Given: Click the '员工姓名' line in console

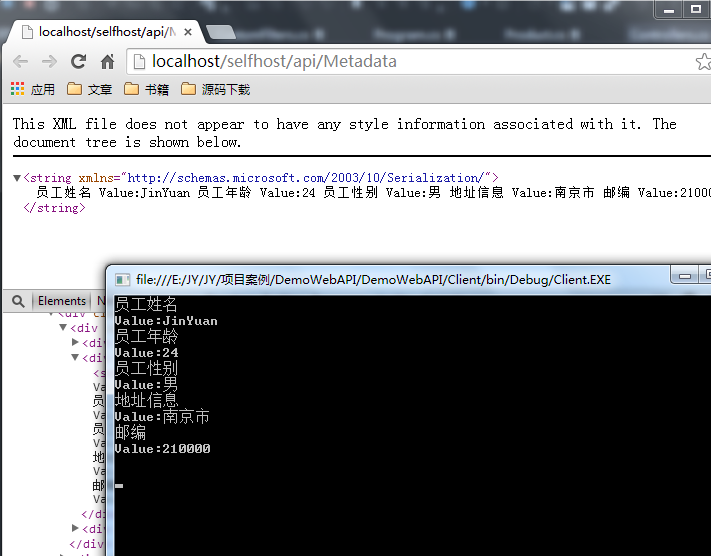Looking at the screenshot, I should pyautogui.click(x=146, y=304).
